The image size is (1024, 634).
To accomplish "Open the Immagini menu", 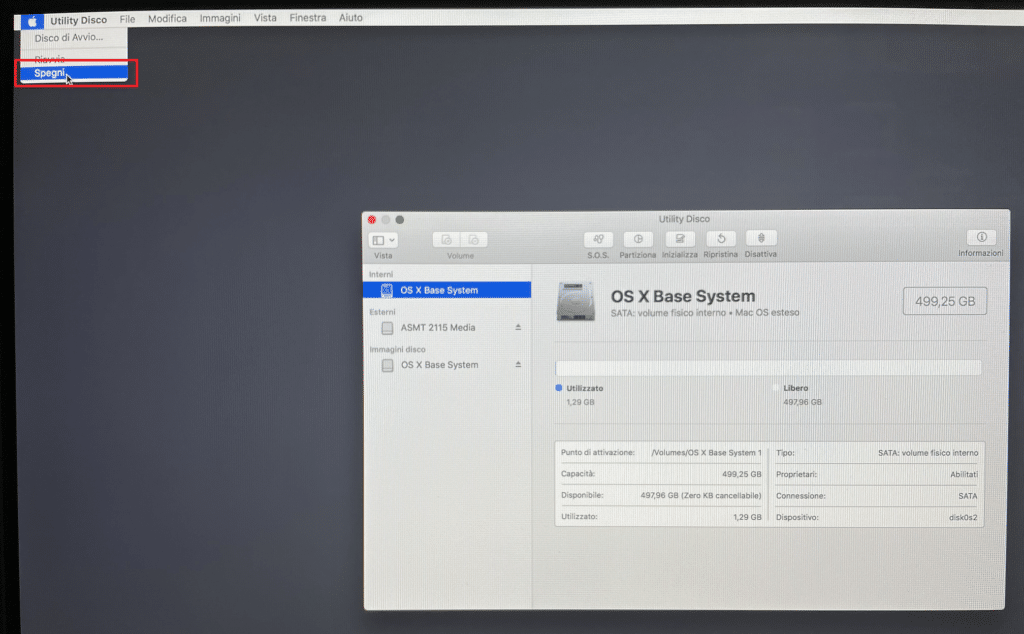I will (x=220, y=18).
